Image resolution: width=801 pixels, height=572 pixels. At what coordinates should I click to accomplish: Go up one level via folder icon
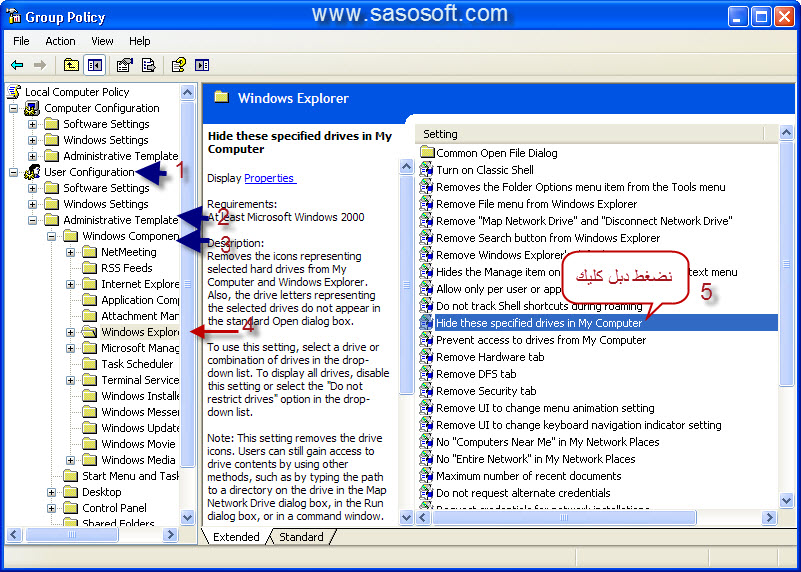tap(71, 65)
